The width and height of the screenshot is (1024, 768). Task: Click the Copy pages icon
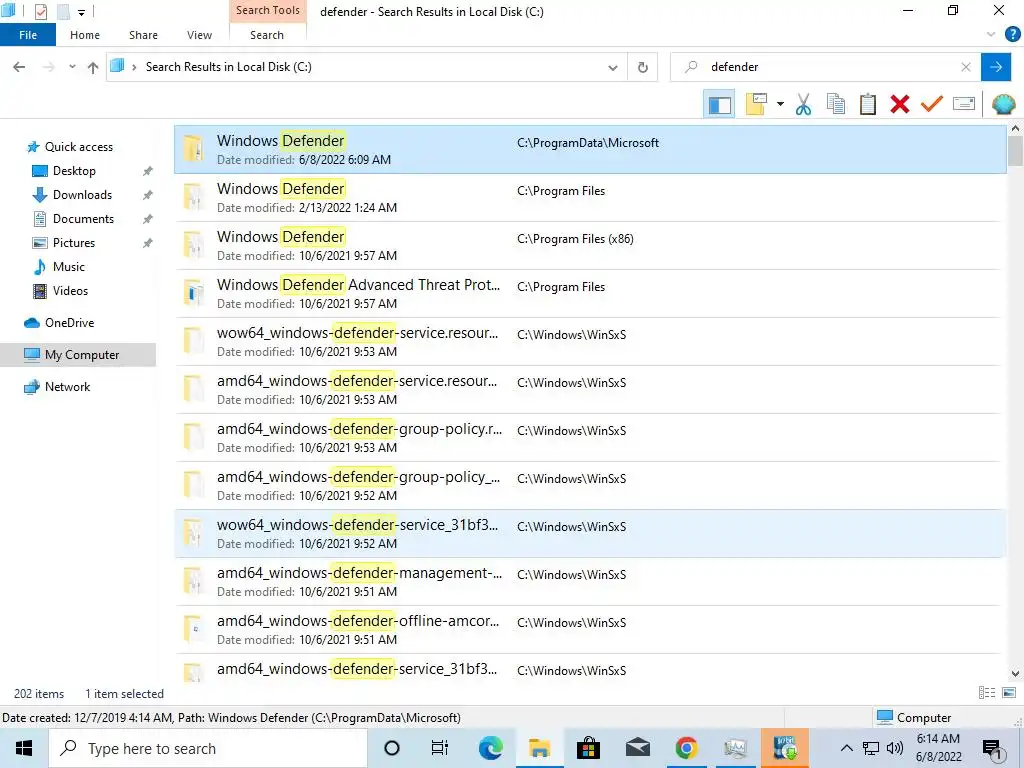pyautogui.click(x=836, y=104)
